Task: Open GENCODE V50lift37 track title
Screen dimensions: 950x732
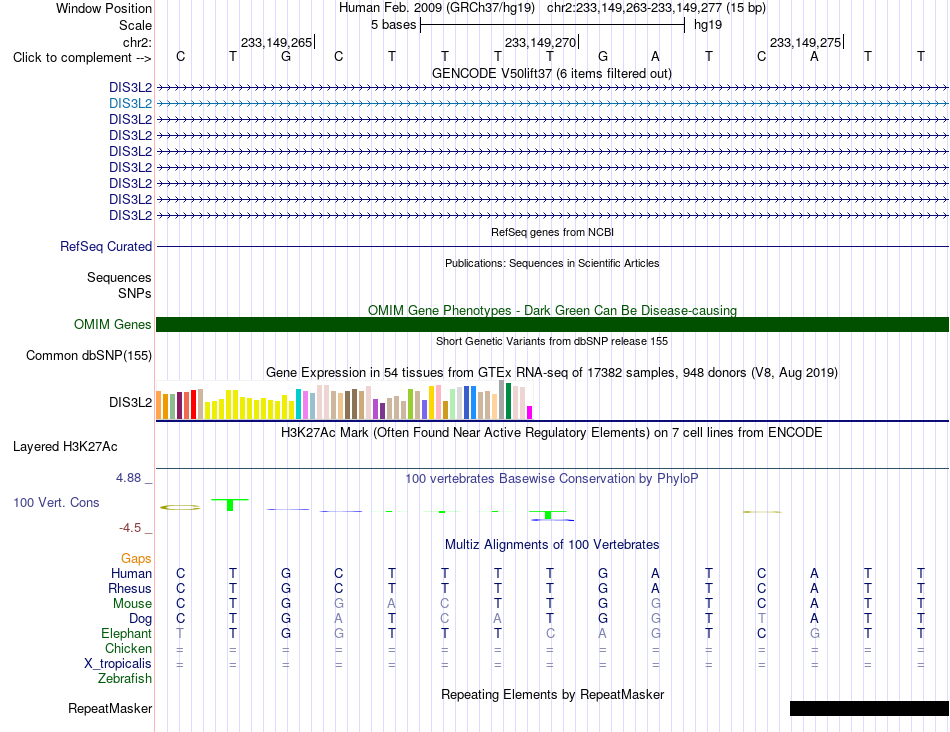Action: pos(552,74)
